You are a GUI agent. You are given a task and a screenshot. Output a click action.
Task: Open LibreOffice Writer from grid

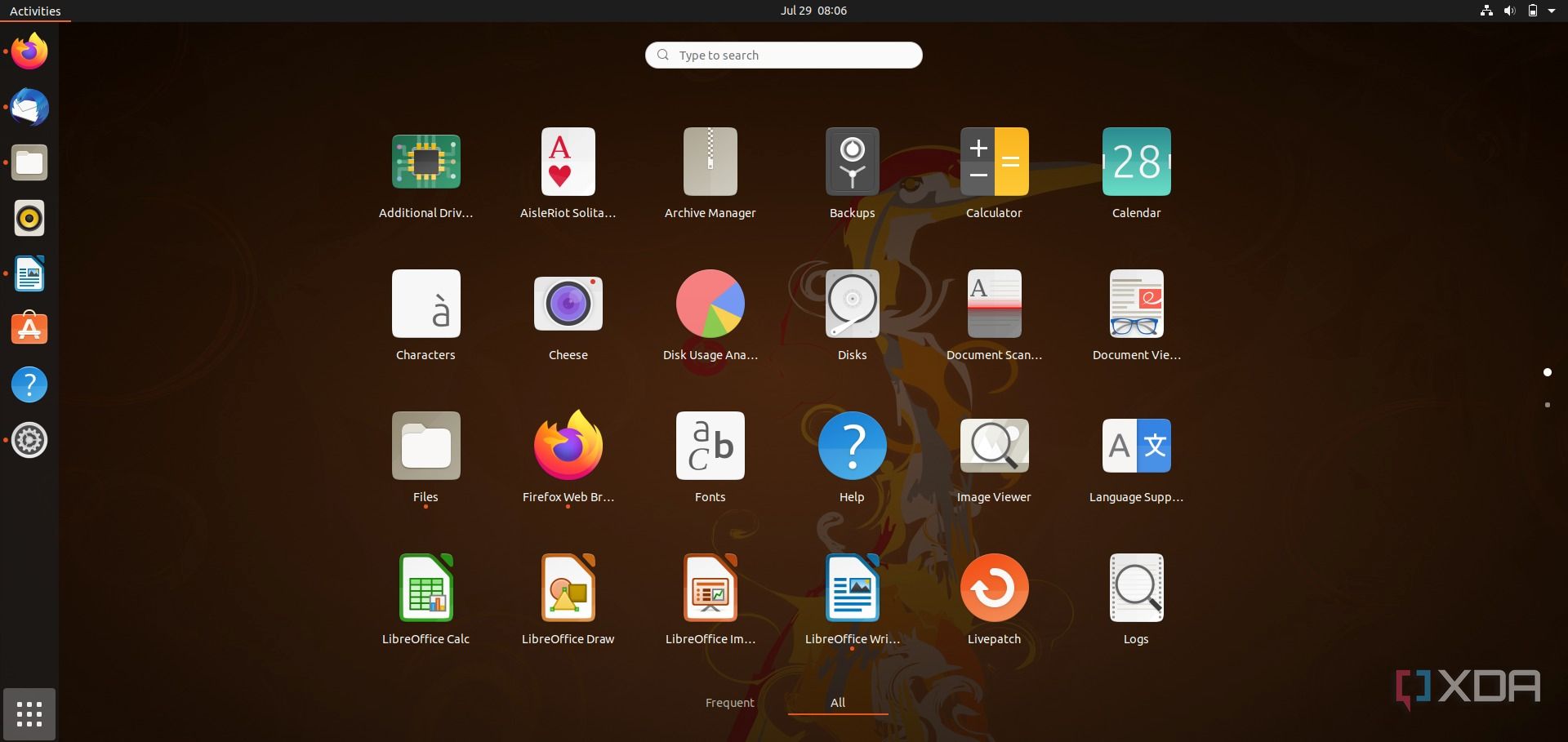[x=852, y=588]
